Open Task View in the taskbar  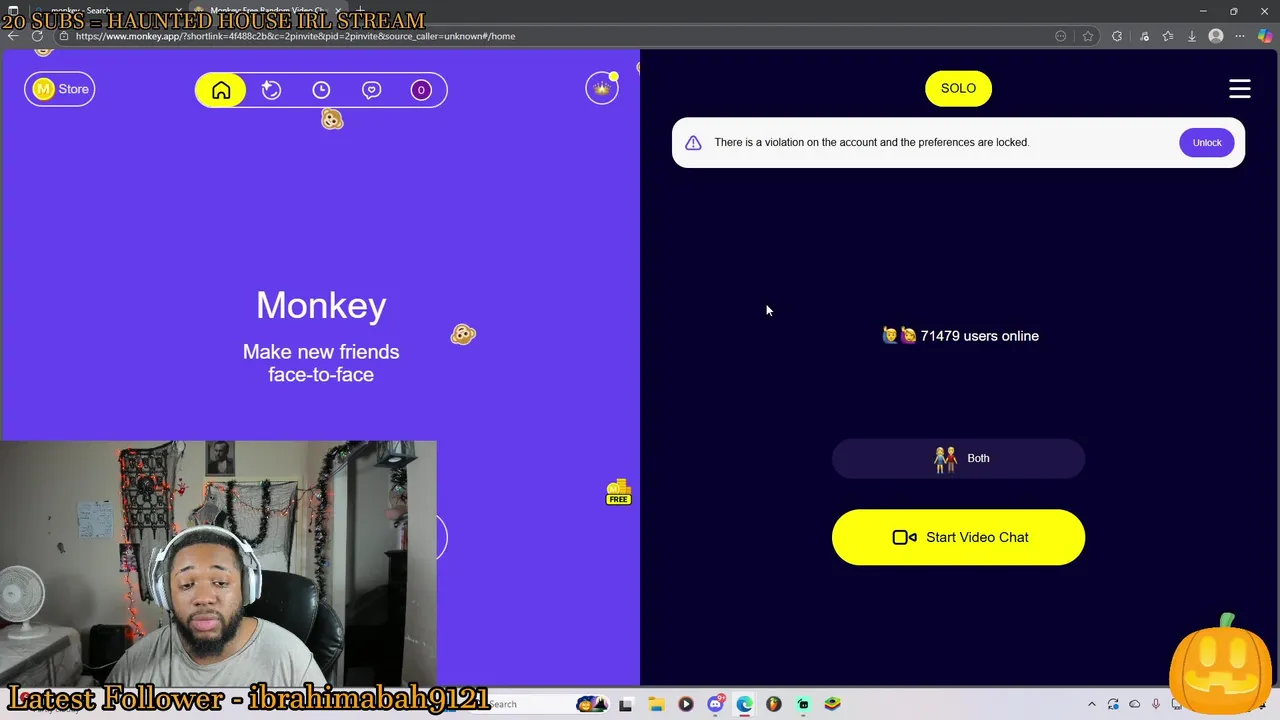(x=625, y=704)
